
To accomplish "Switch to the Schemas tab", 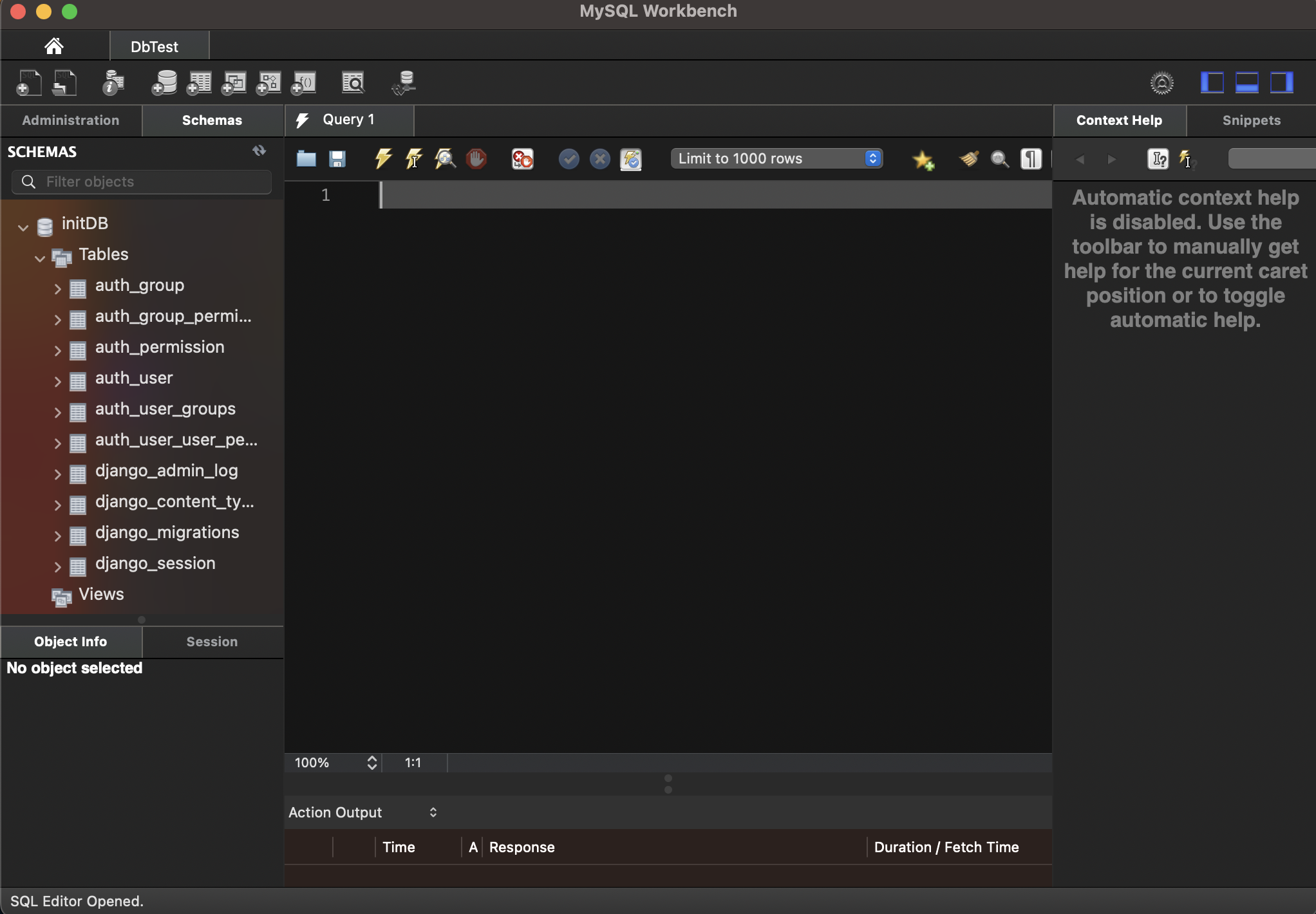I will pos(212,120).
